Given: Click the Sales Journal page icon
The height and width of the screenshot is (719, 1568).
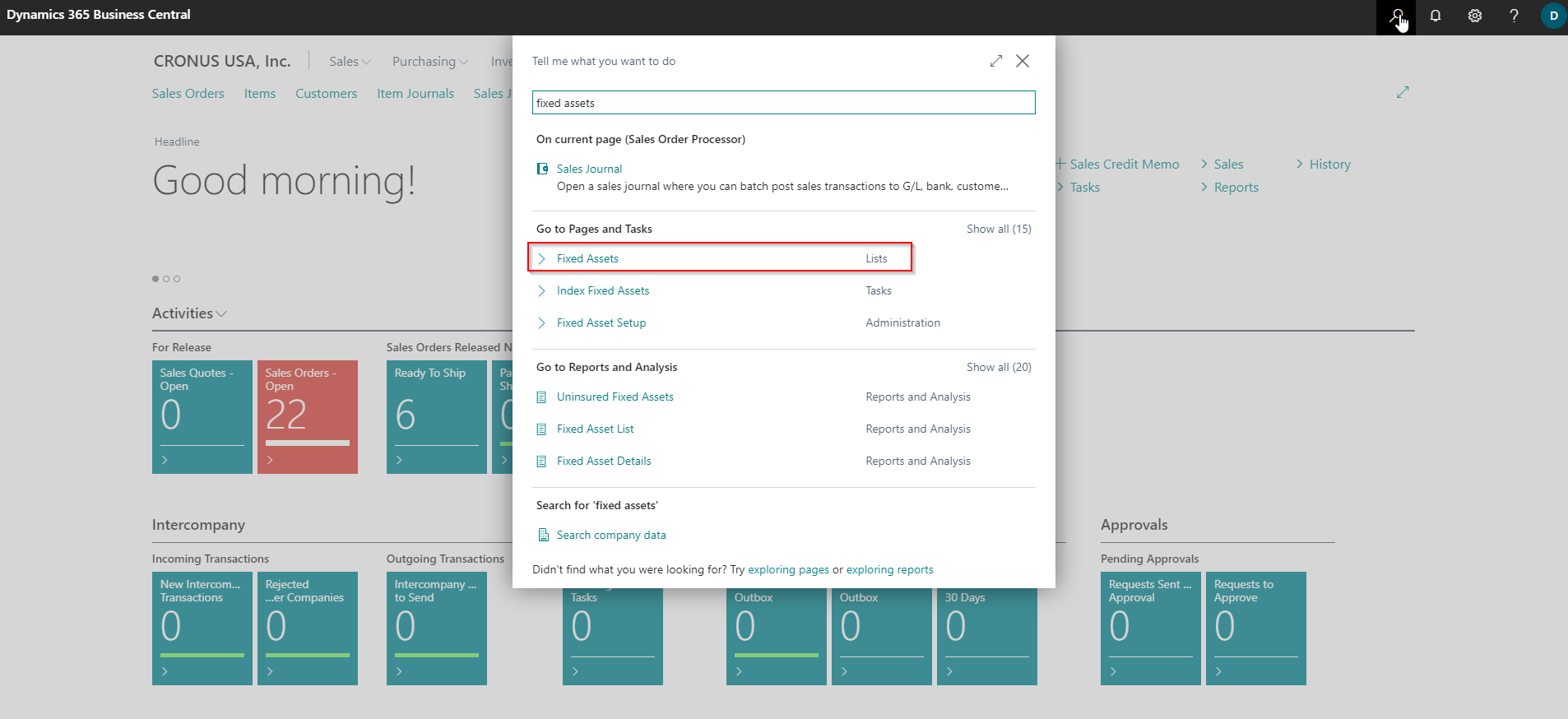Looking at the screenshot, I should click(542, 169).
